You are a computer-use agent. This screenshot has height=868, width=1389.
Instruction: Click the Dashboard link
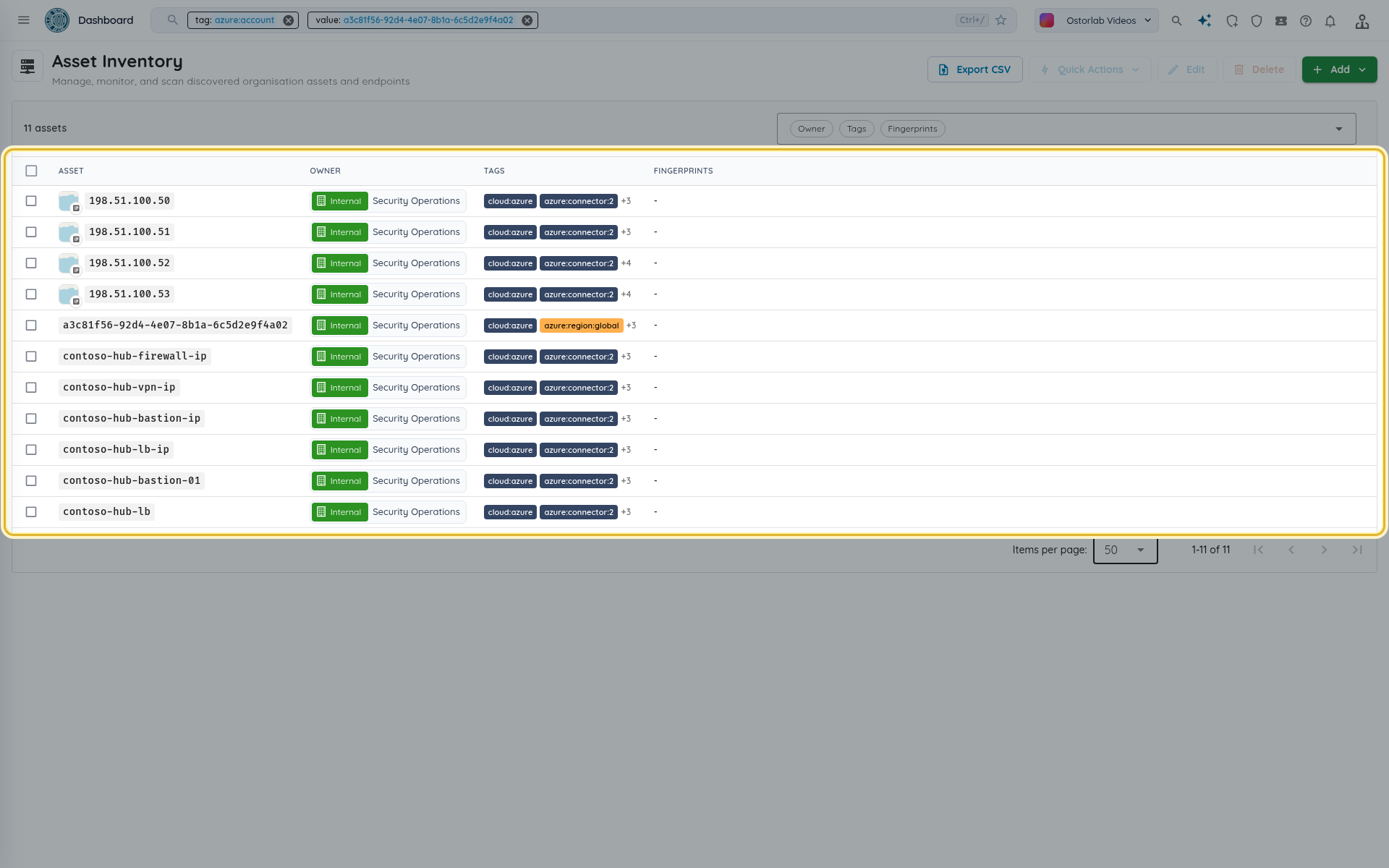point(106,20)
